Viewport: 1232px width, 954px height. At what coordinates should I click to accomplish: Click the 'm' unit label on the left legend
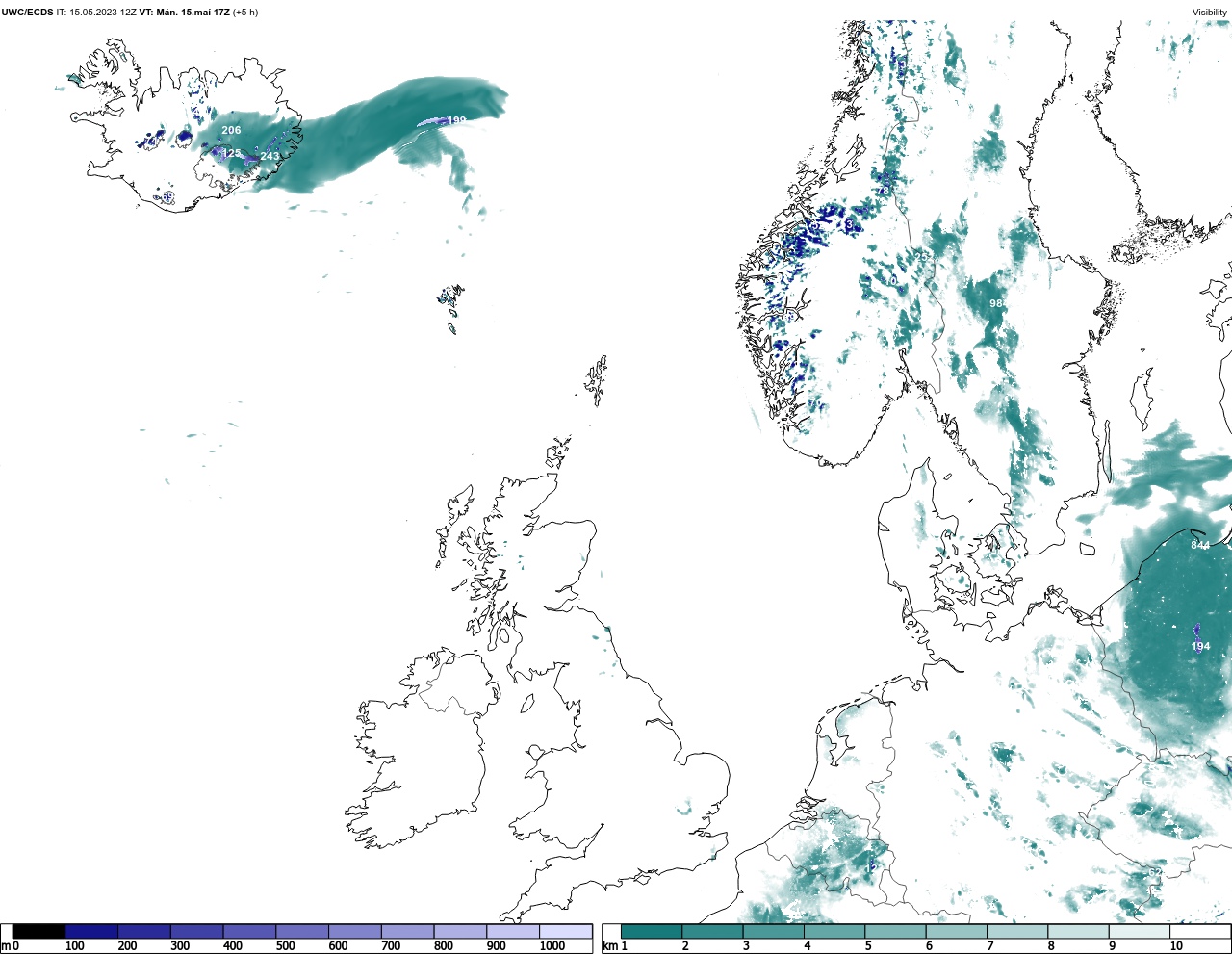pyautogui.click(x=5, y=946)
